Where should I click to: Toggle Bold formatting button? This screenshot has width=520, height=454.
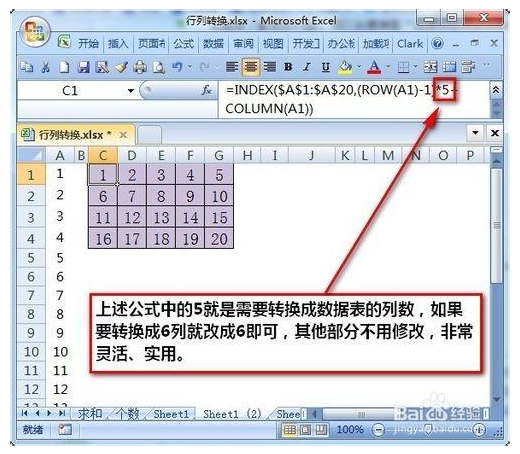coord(288,67)
